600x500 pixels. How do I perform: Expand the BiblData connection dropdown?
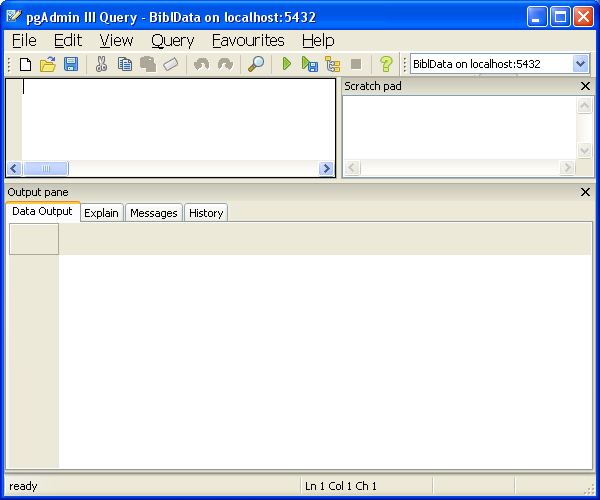[x=580, y=64]
